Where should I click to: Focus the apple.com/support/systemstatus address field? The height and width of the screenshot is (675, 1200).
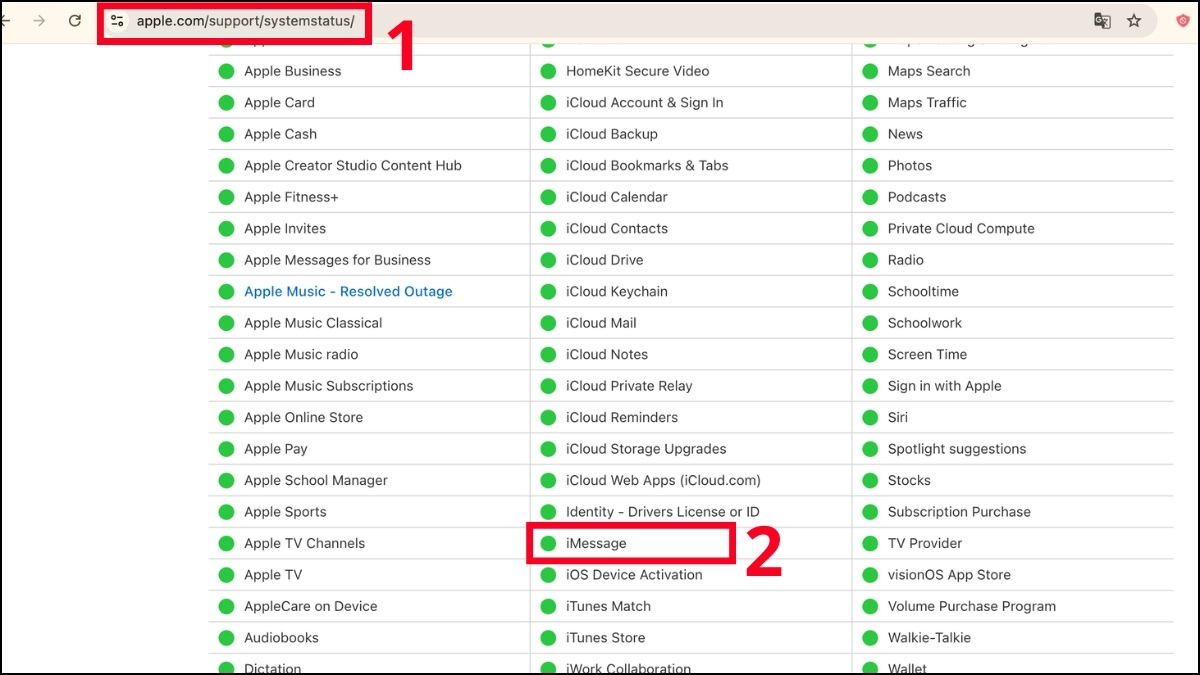click(245, 21)
